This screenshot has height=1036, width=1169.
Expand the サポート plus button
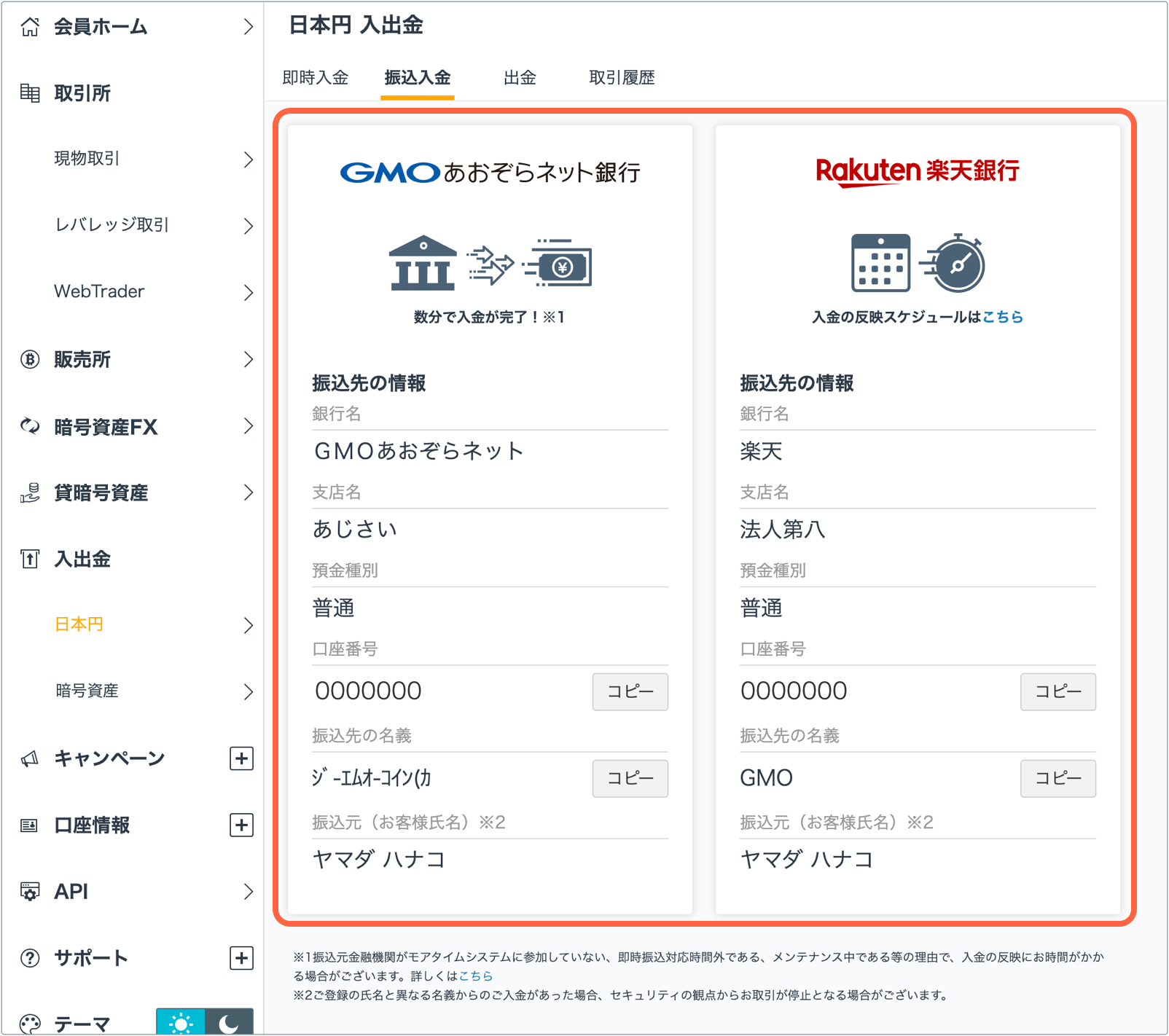(x=241, y=958)
